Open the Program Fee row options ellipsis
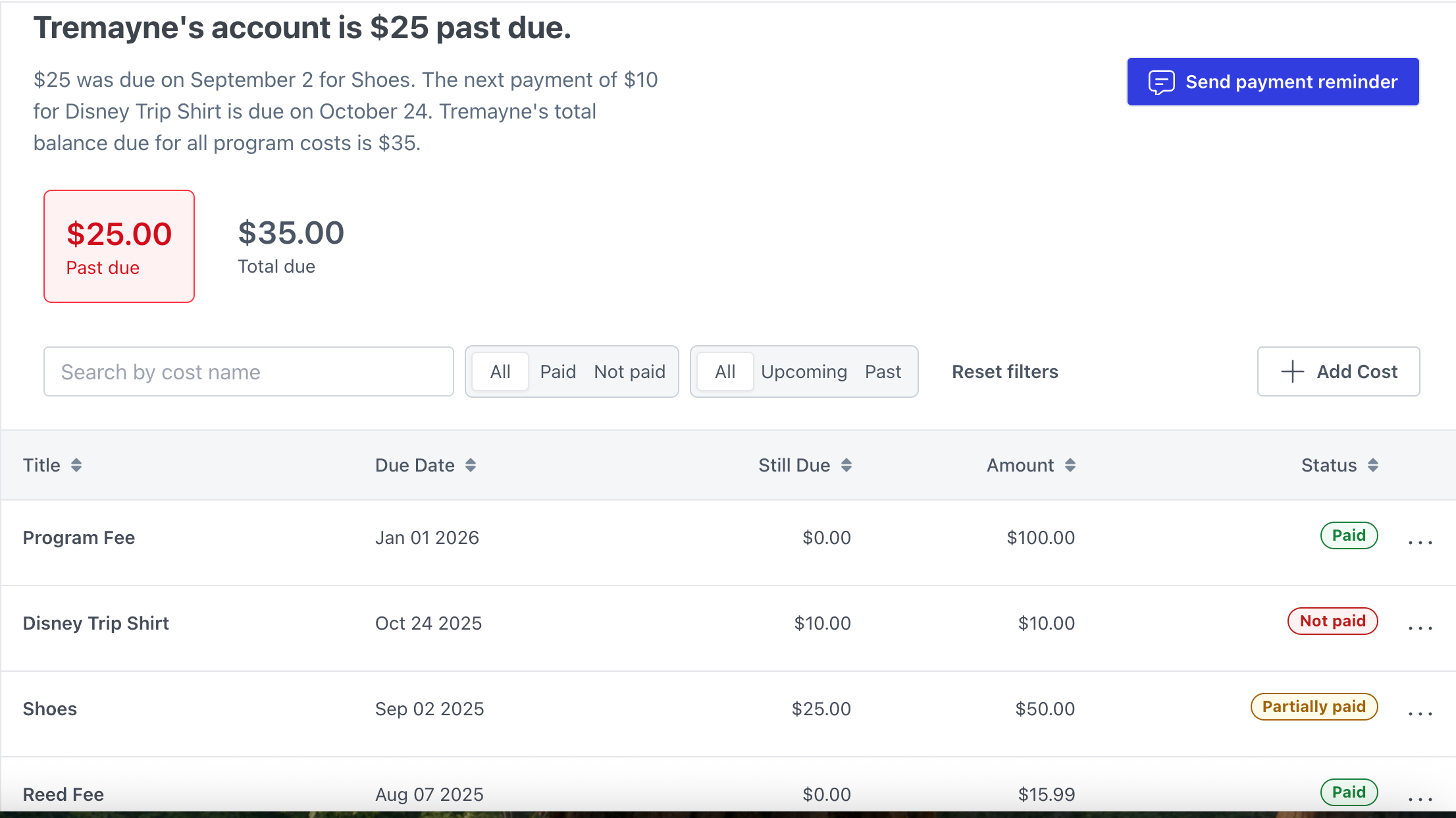Image resolution: width=1456 pixels, height=818 pixels. pyautogui.click(x=1420, y=541)
